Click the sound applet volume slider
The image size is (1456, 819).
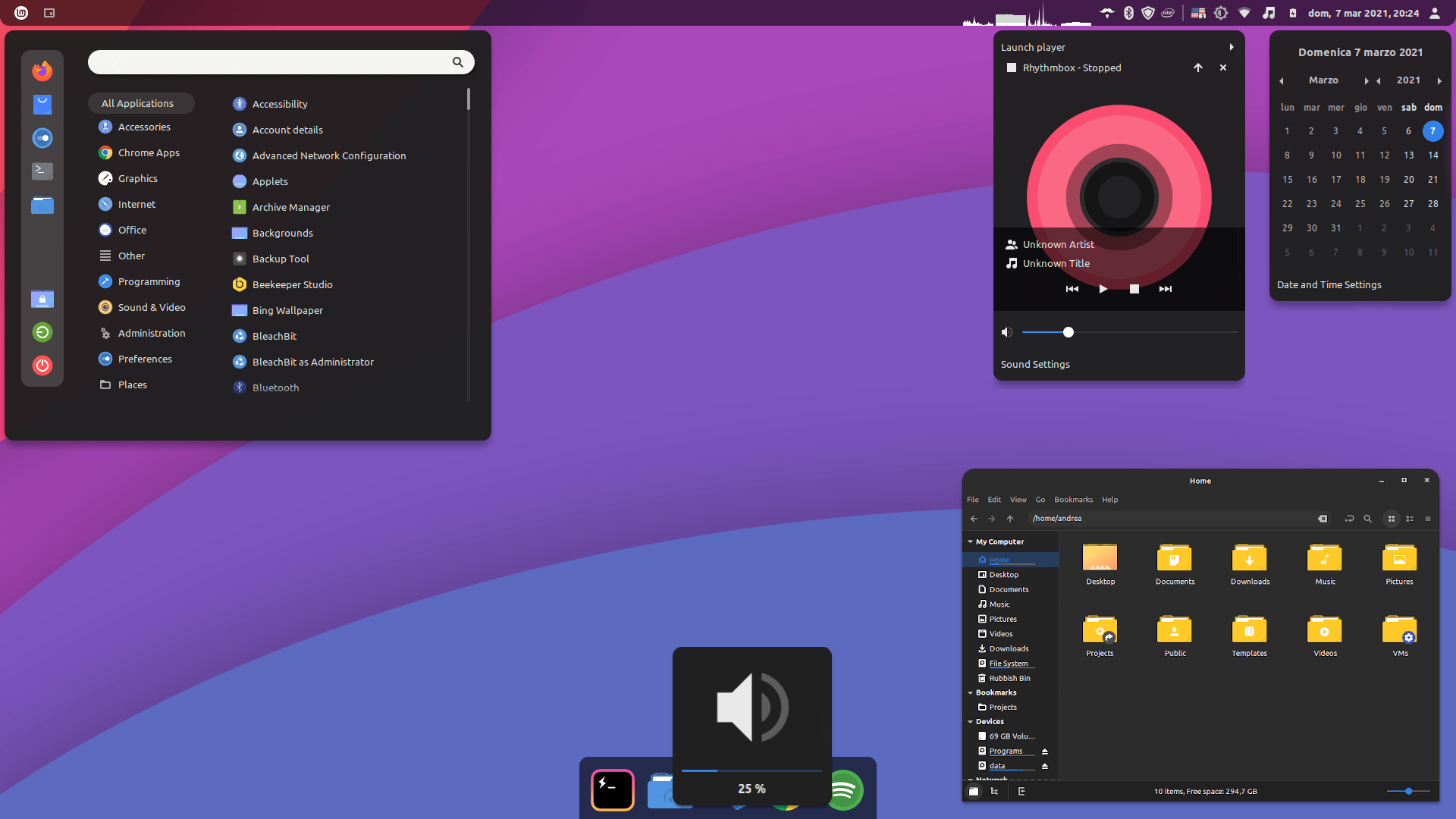coord(1068,332)
